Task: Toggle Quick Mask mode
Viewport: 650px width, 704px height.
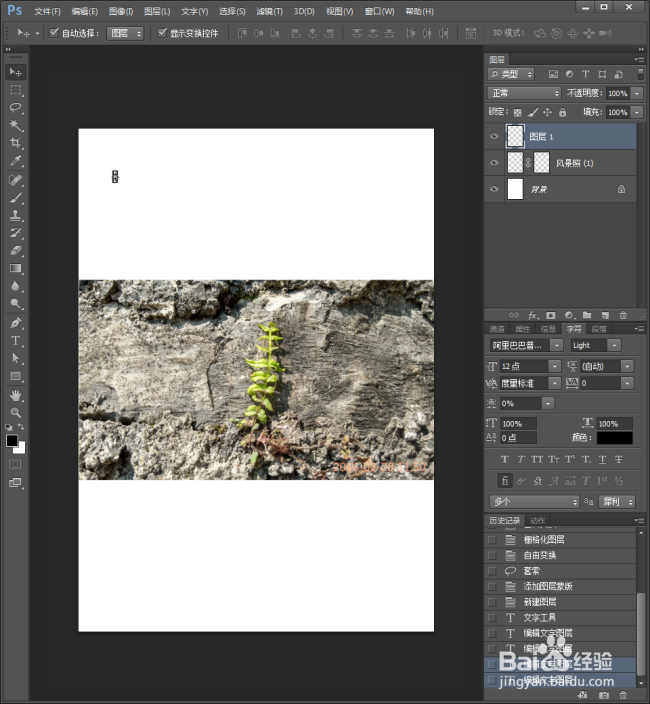Action: [x=15, y=464]
